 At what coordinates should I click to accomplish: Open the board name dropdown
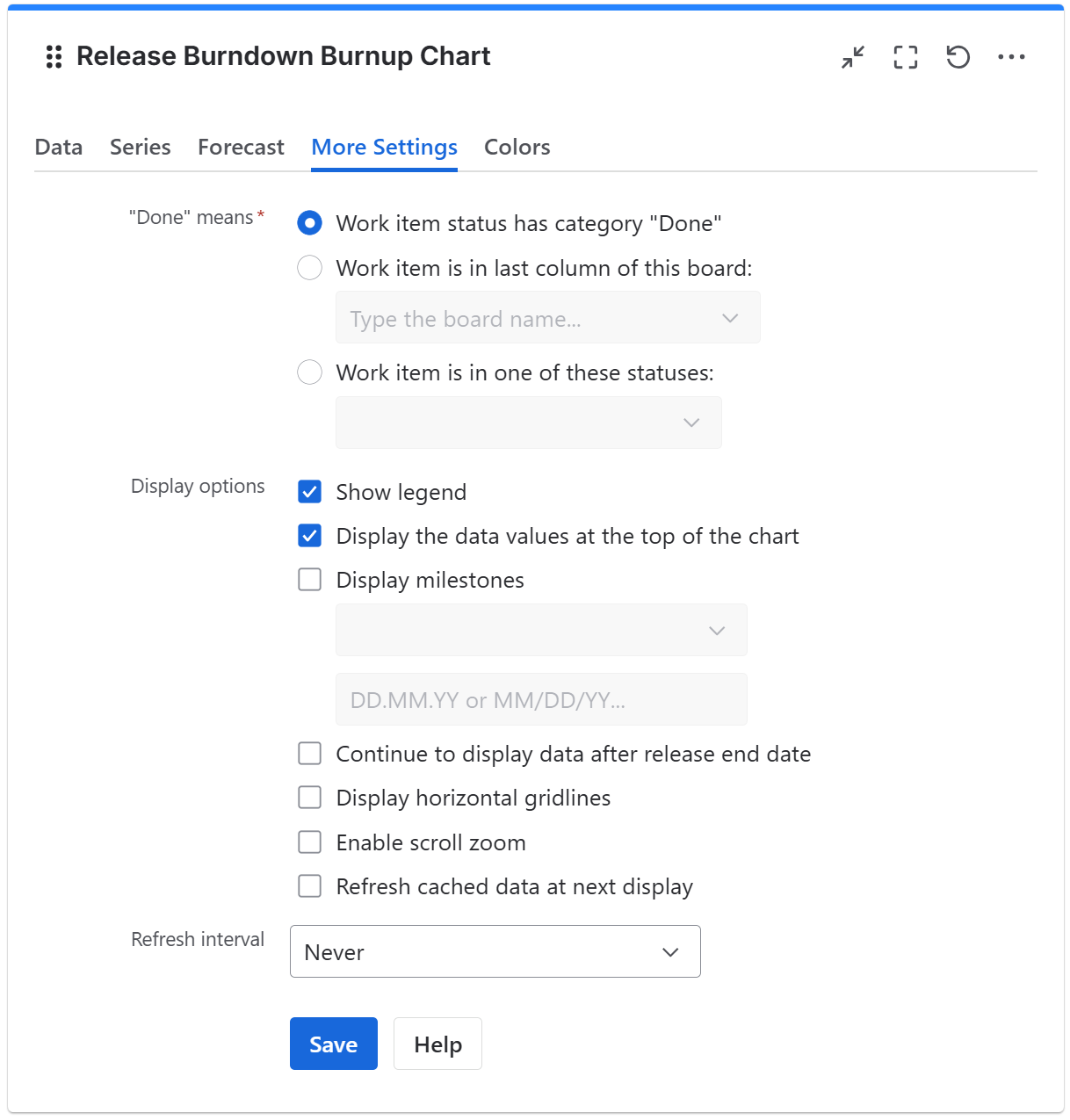click(x=547, y=317)
